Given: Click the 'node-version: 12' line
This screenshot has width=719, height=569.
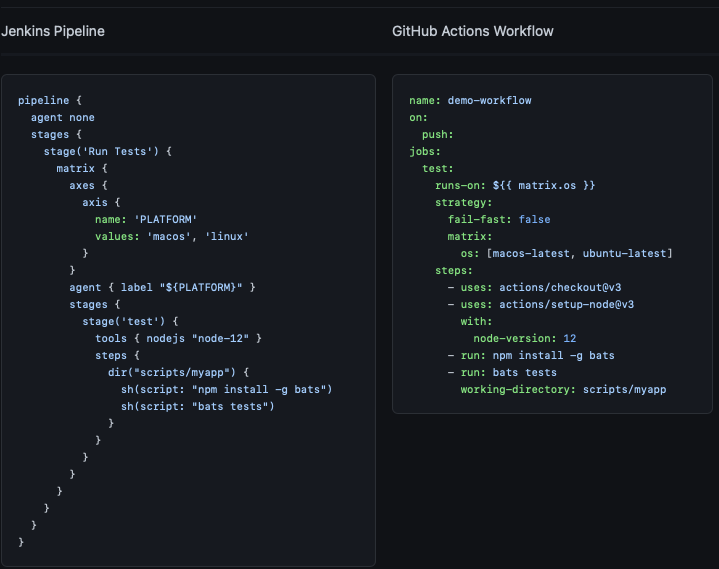Looking at the screenshot, I should coord(525,338).
